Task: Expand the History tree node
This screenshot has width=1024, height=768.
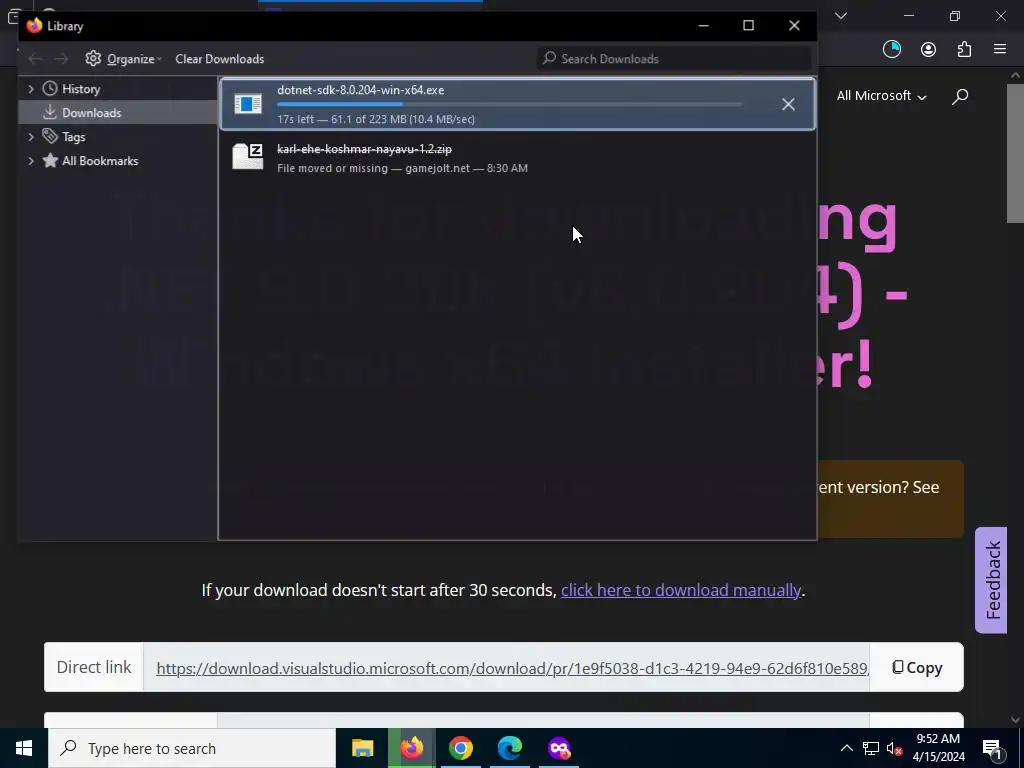Action: tap(31, 89)
